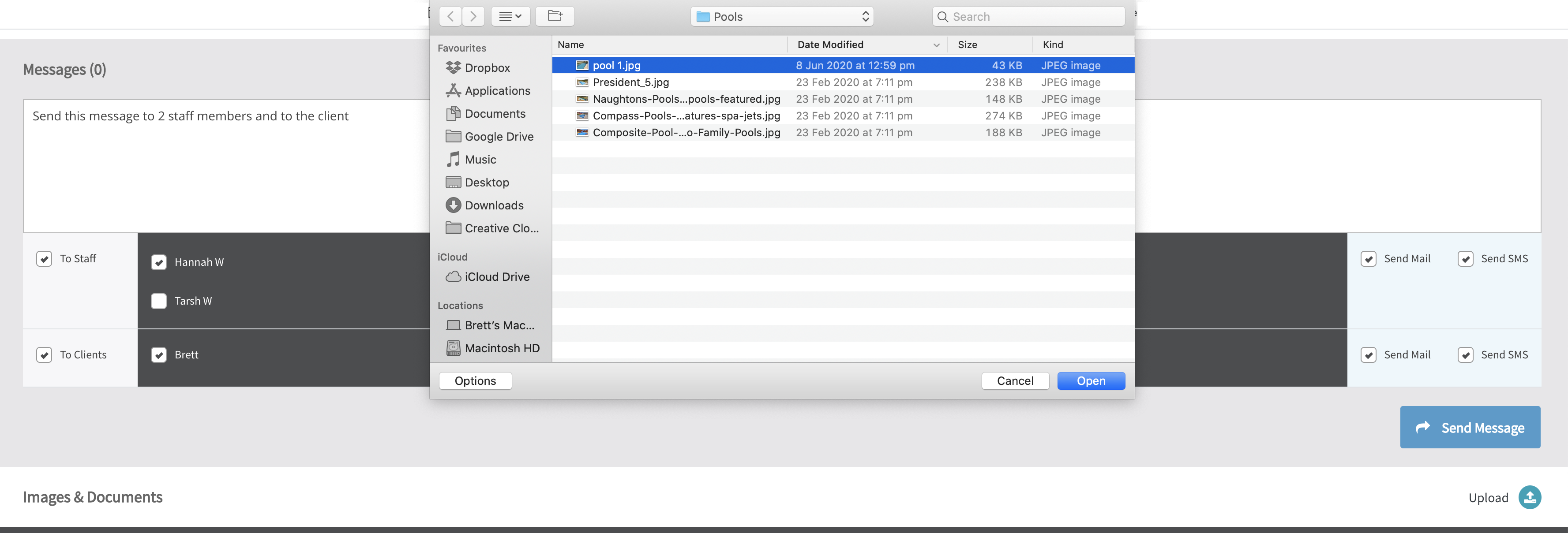1568x533 pixels.
Task: Open Desktop in the sidebar
Action: coord(477,183)
